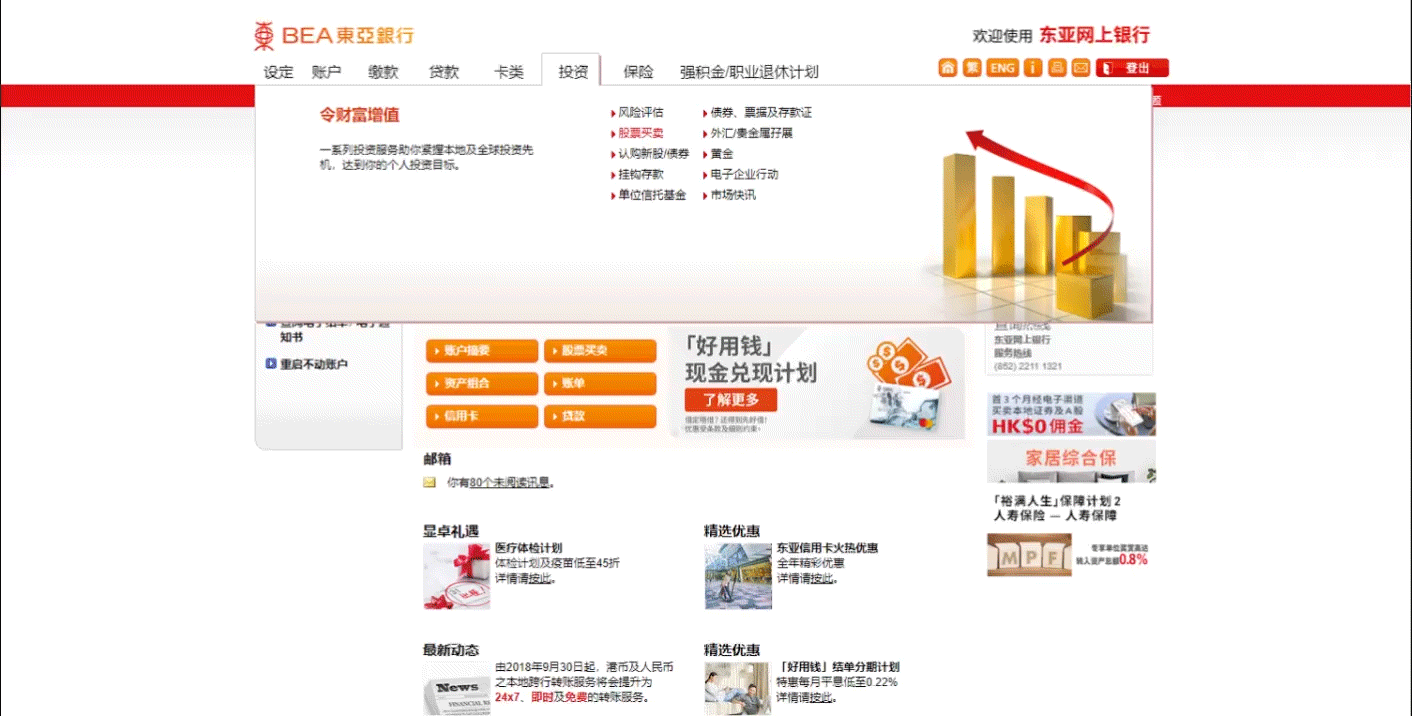Click the orange 信用卡 button
The height and width of the screenshot is (716, 1412).
tap(482, 416)
